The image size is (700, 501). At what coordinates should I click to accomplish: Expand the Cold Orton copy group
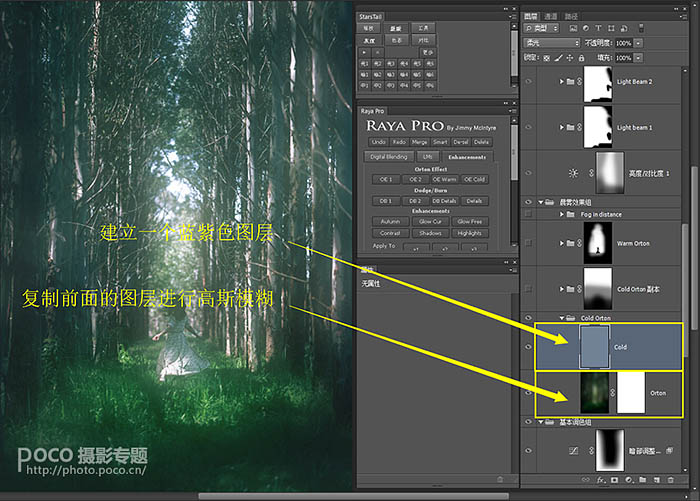(x=562, y=289)
